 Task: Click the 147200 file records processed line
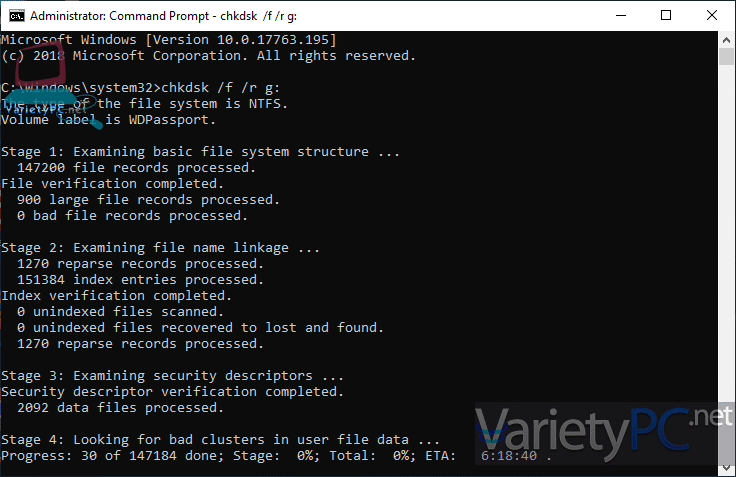pos(136,168)
